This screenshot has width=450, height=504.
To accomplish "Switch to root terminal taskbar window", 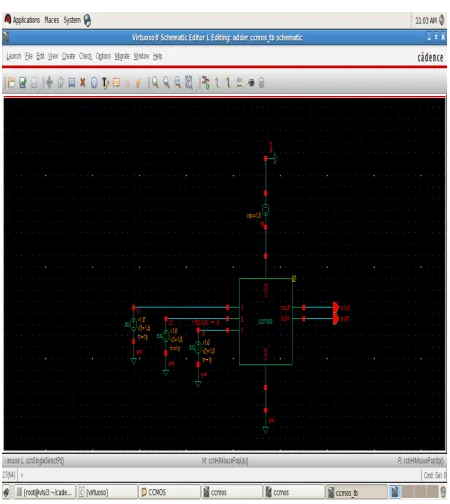I will pos(45,492).
